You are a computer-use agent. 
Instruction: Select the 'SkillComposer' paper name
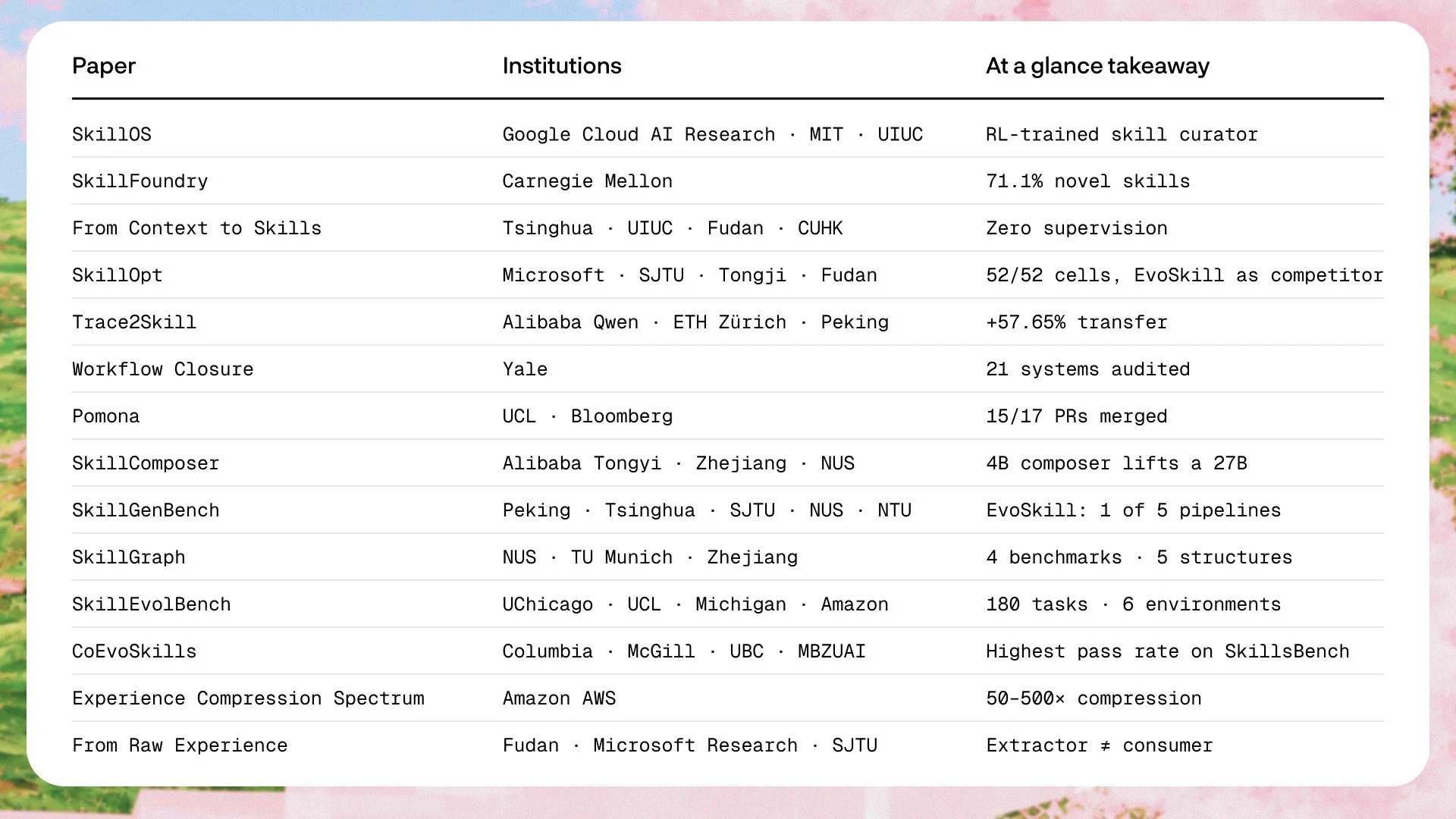tap(146, 463)
